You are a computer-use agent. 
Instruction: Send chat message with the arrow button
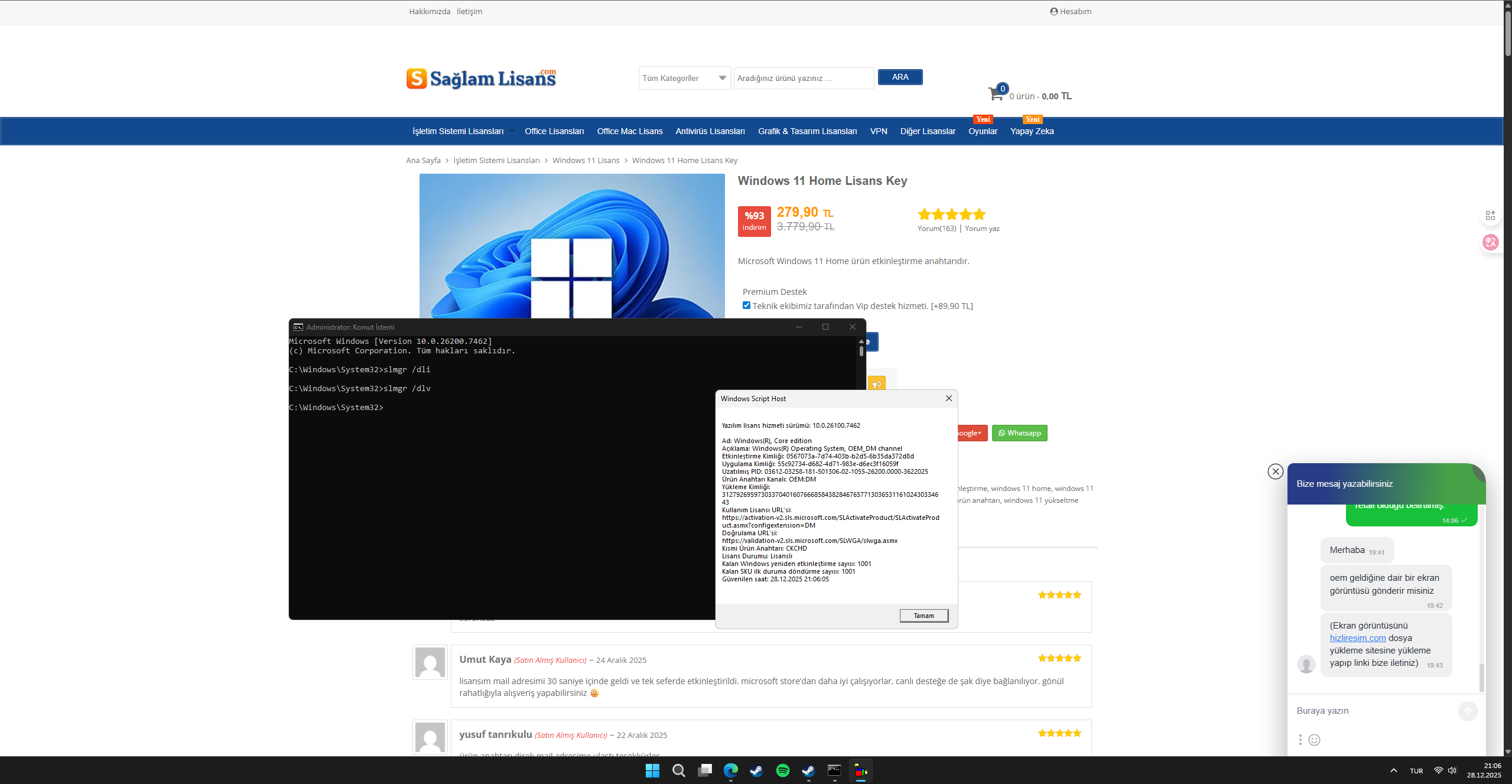pos(1468,711)
